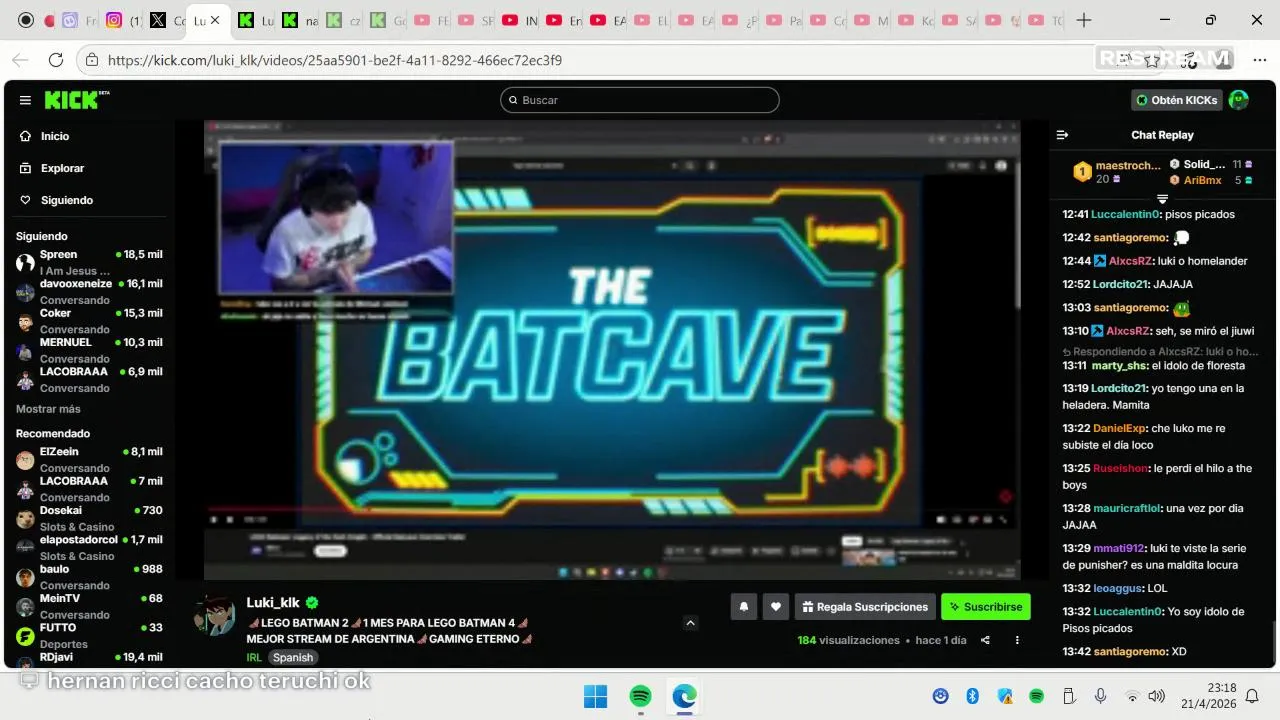Screen dimensions: 1280x720
Task: Open Coker channel in sidebar
Action: pos(88,320)
